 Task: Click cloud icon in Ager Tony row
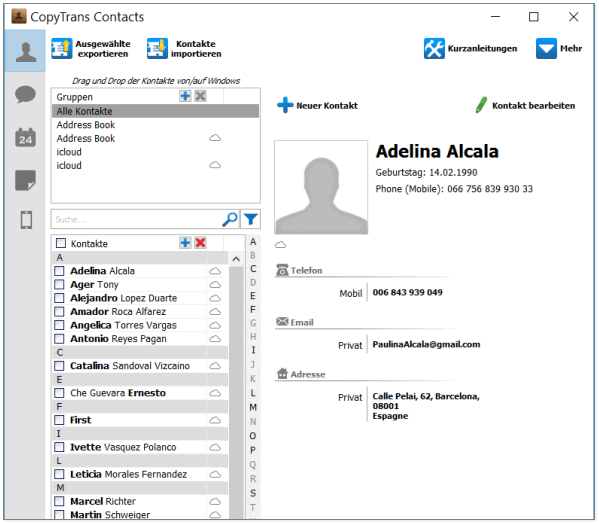(215, 285)
